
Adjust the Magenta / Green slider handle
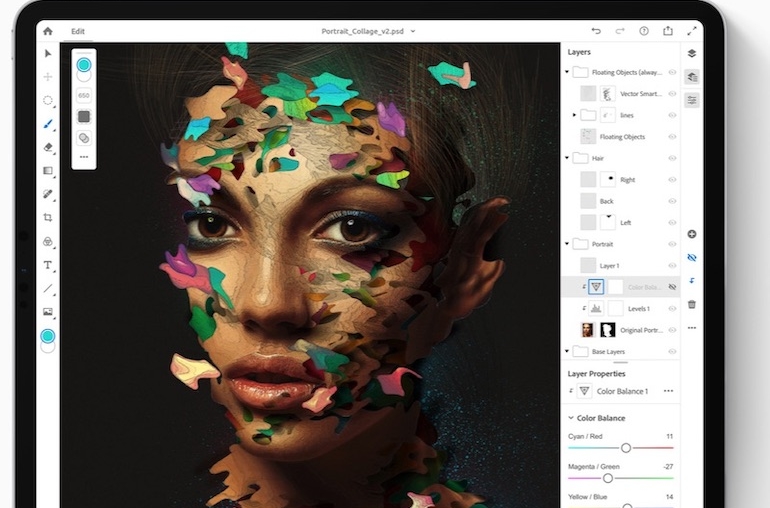tap(607, 478)
